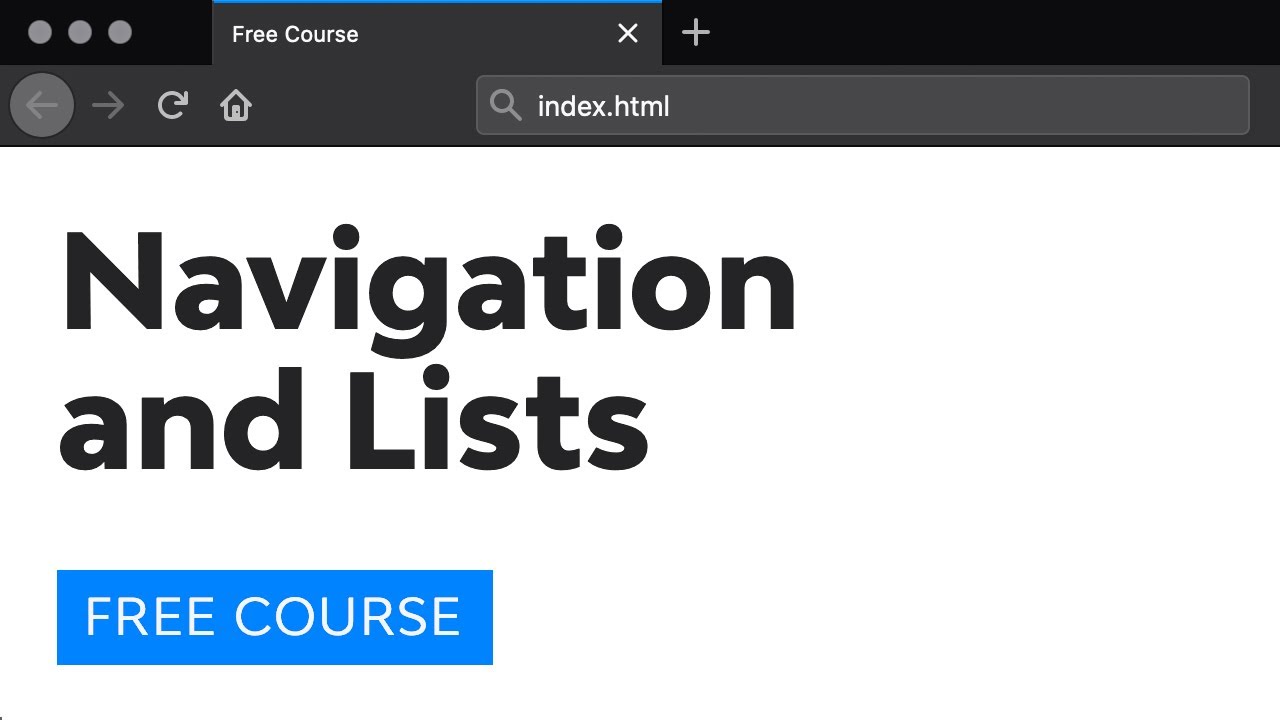
Task: Focus the index.html address field
Action: pos(863,105)
